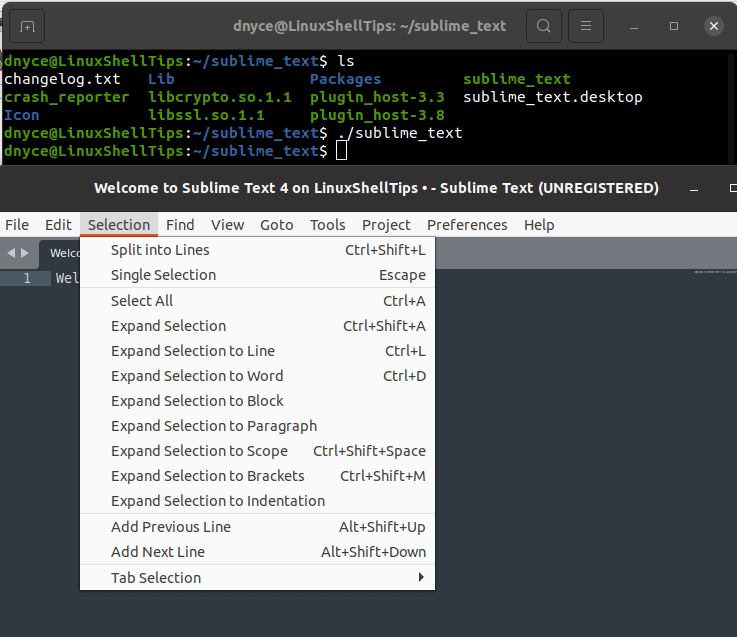Viewport: 737px width, 637px height.
Task: Select the Welcome tab in Sublime Text
Action: (60, 253)
